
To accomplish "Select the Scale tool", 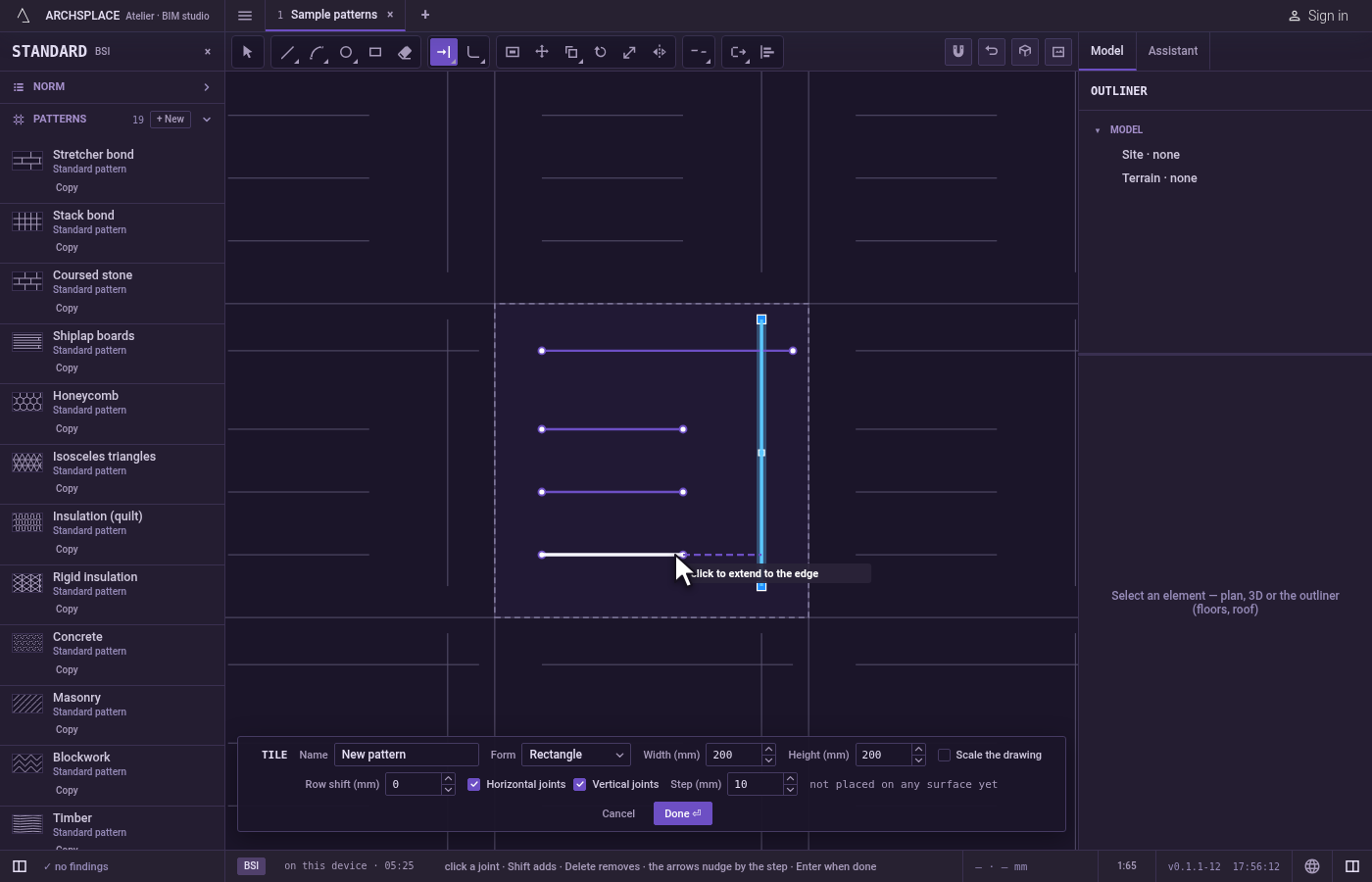I will (630, 52).
